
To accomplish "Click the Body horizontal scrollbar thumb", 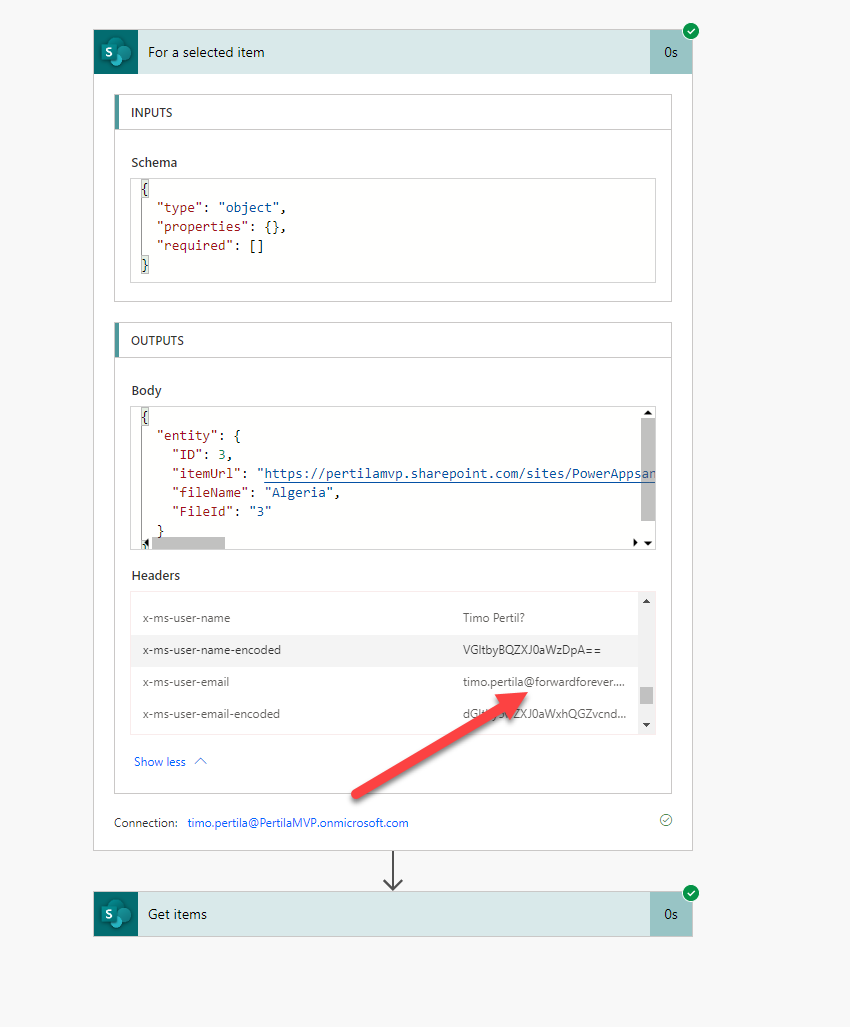I will point(188,543).
